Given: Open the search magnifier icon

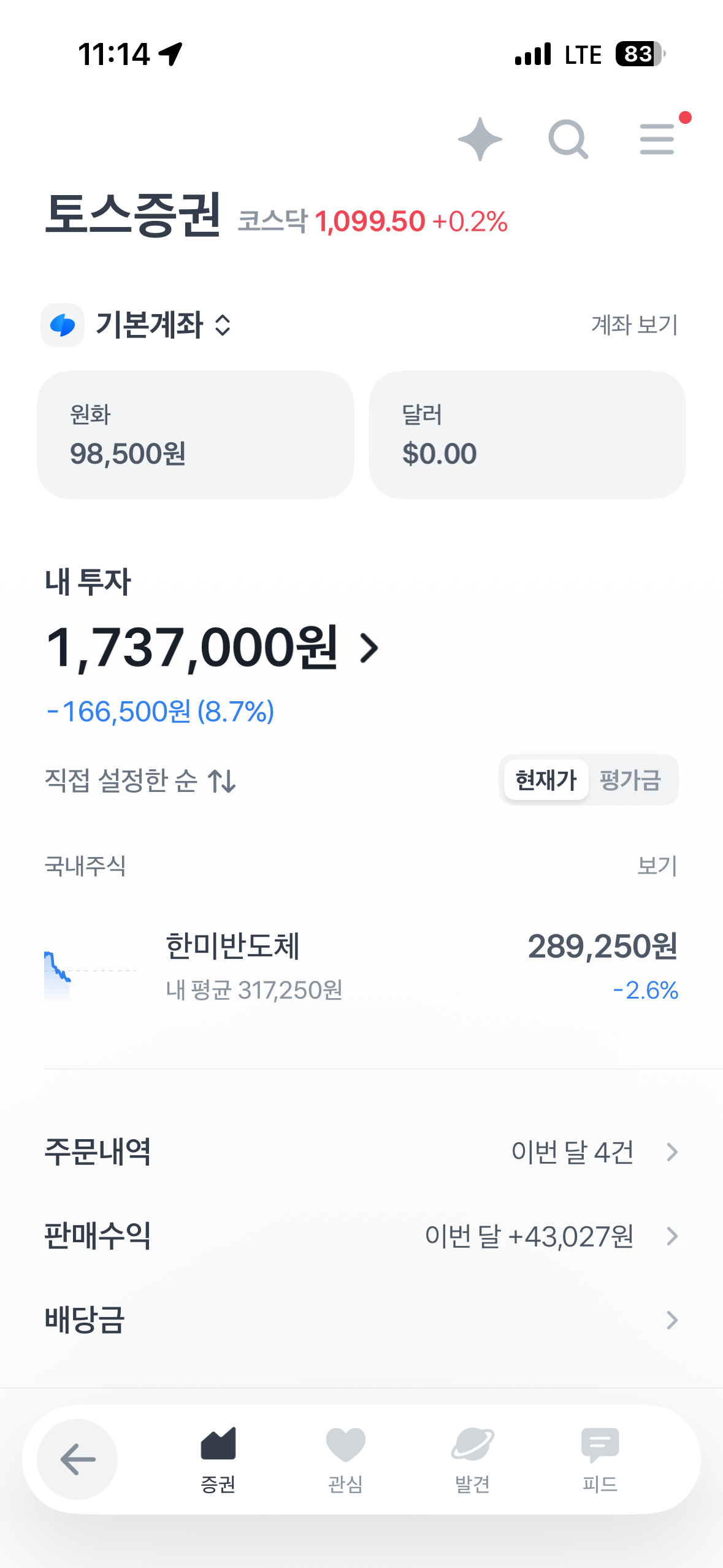Looking at the screenshot, I should pos(568,139).
